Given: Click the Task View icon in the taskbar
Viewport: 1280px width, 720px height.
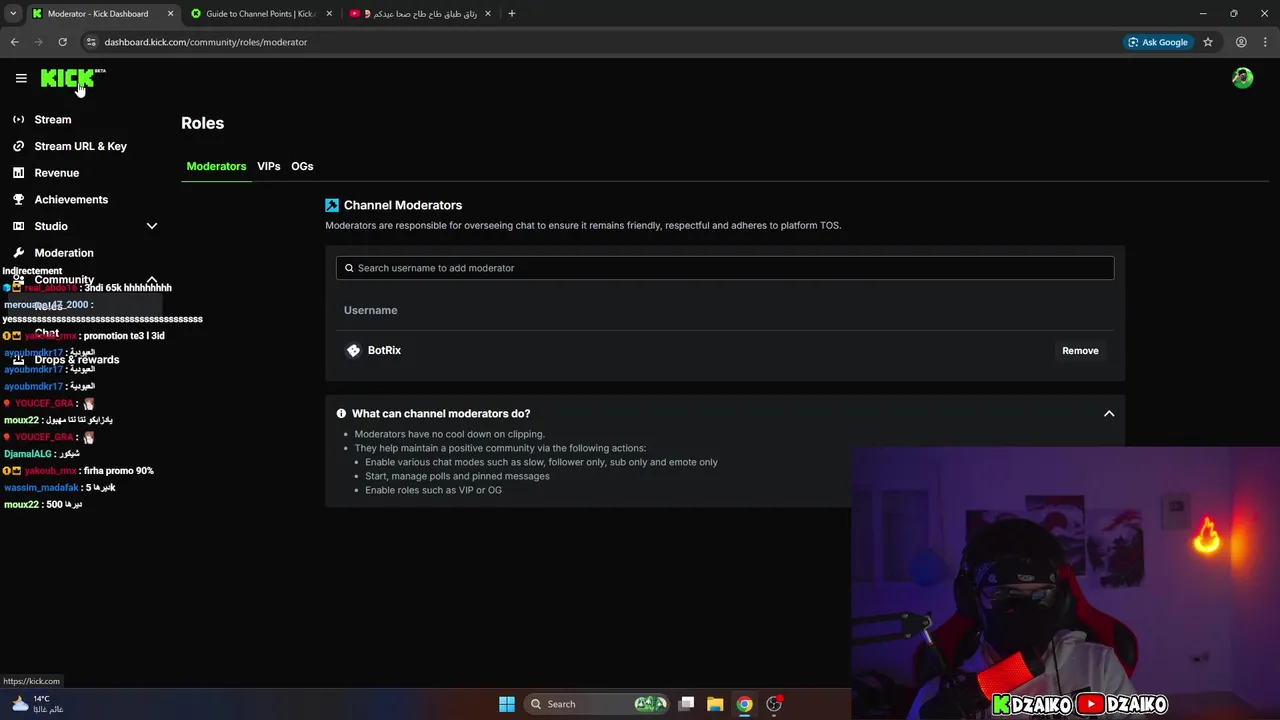Looking at the screenshot, I should click(x=686, y=704).
